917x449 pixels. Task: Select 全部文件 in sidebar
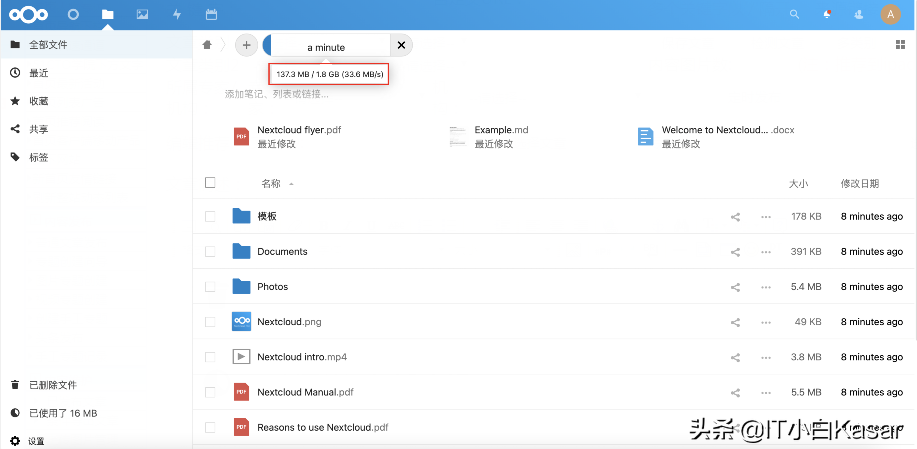[96, 44]
